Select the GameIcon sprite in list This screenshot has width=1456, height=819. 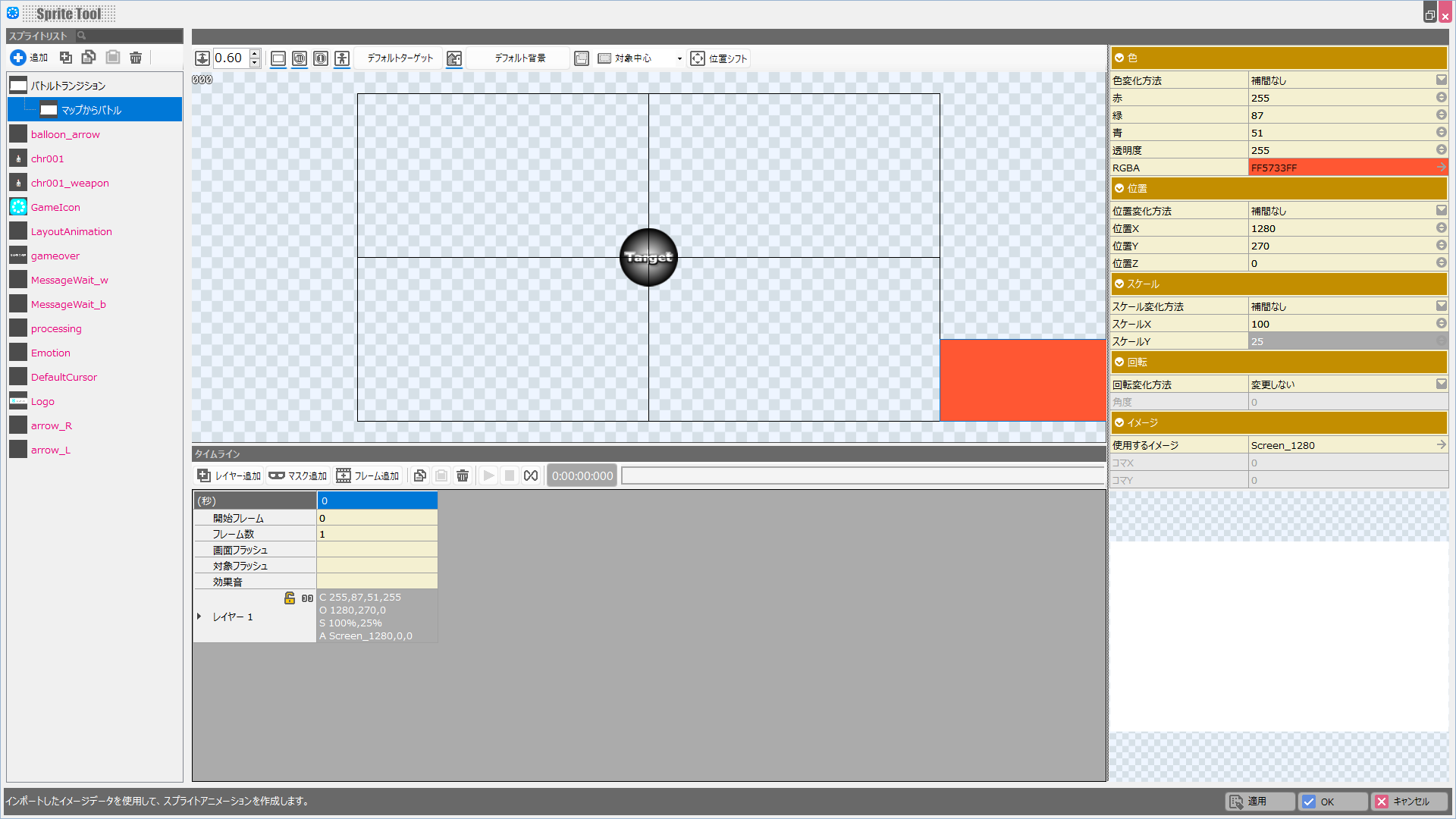pos(55,207)
